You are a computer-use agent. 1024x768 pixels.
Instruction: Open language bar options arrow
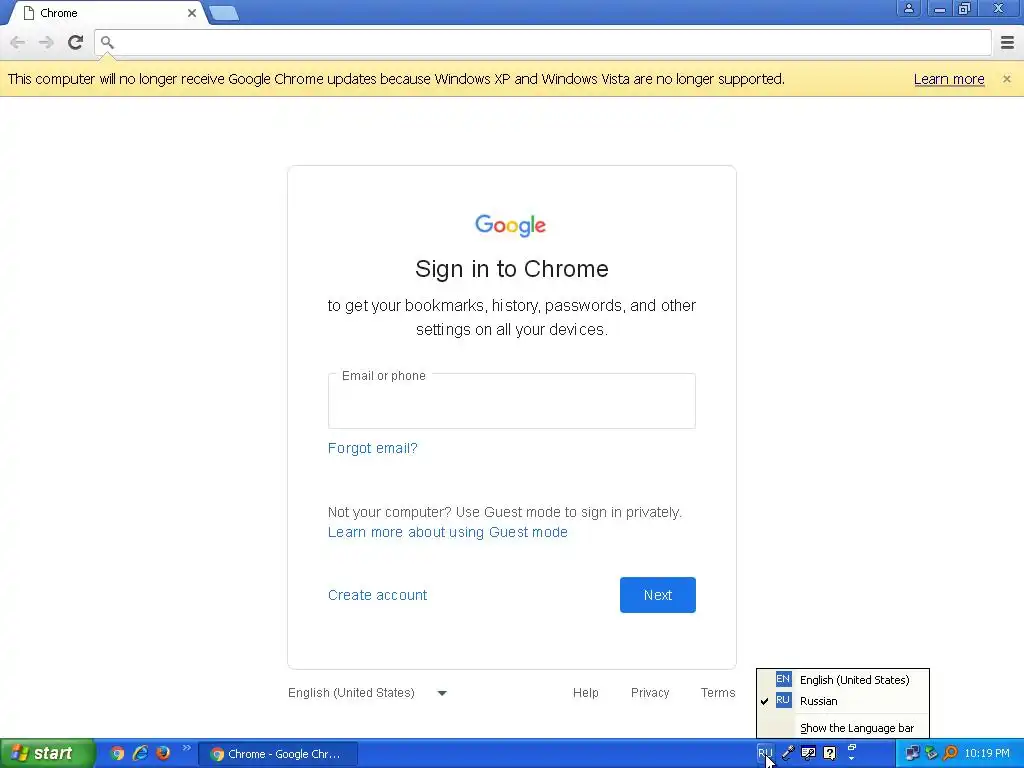(x=852, y=760)
